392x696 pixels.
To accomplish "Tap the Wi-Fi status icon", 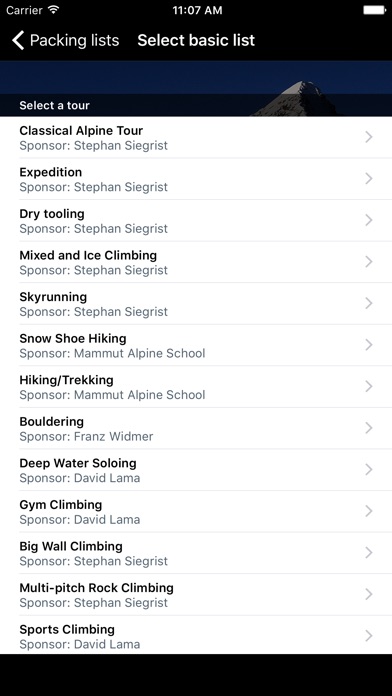I will click(54, 10).
